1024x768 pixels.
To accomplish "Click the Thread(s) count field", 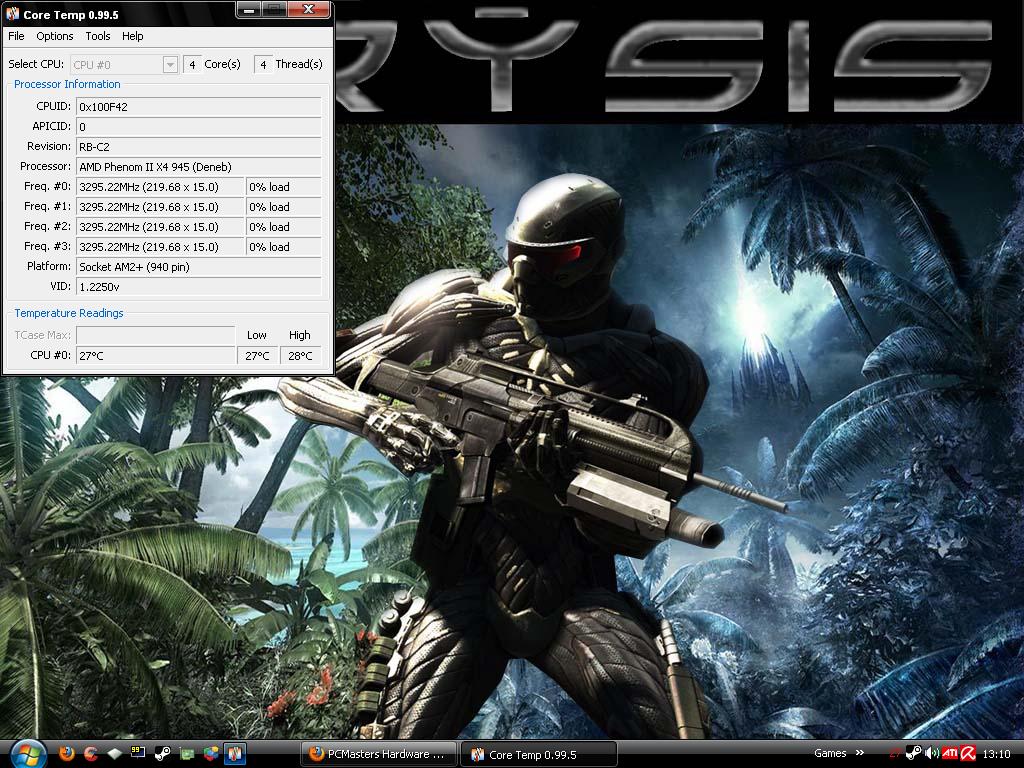I will point(263,64).
